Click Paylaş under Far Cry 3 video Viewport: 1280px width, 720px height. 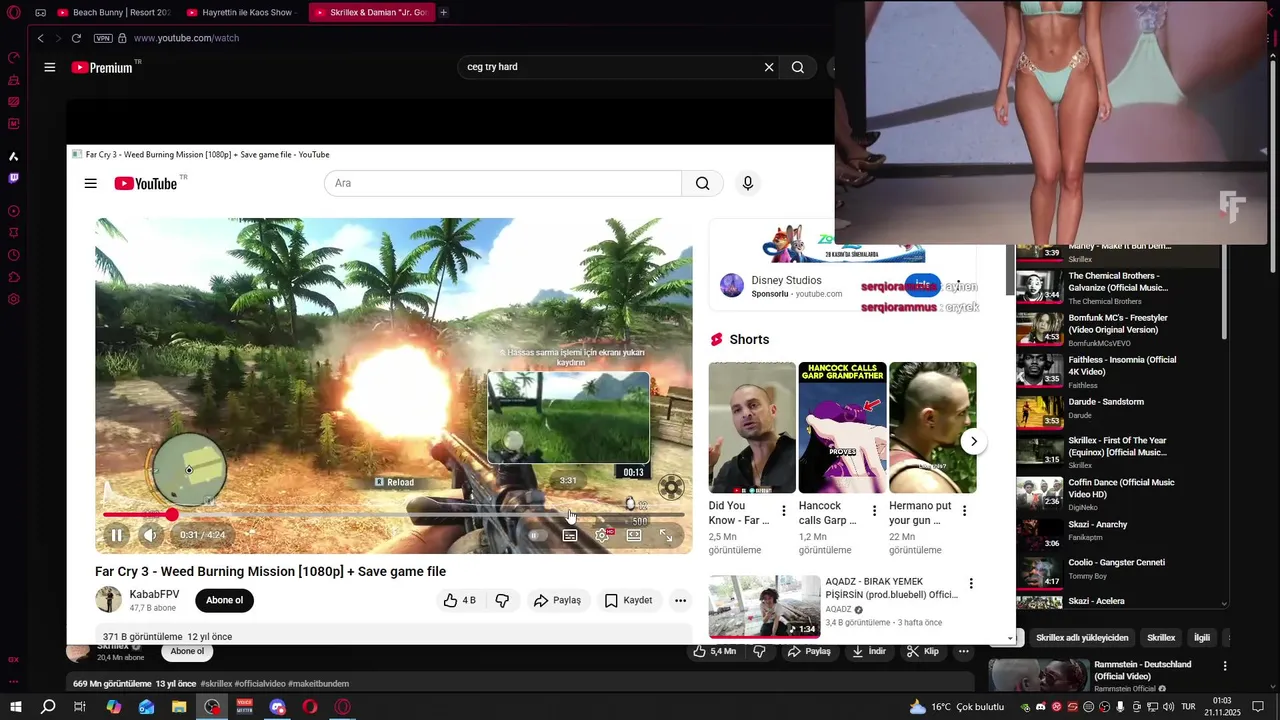coord(557,600)
